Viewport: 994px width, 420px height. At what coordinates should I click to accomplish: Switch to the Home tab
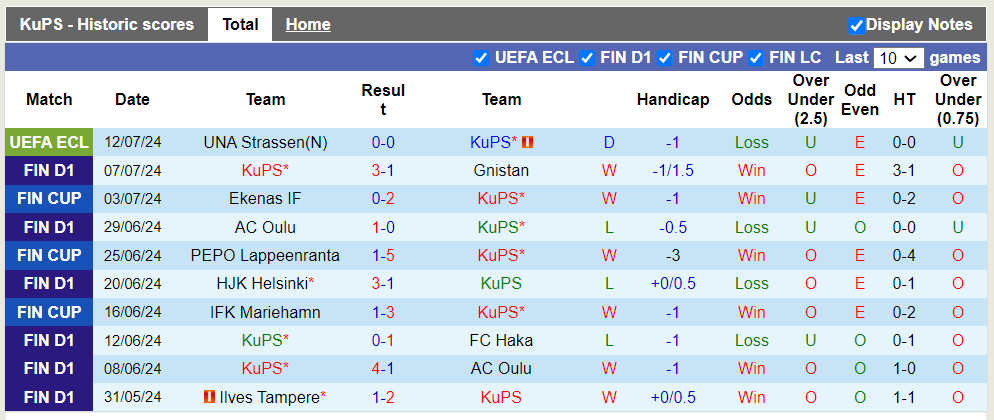tap(308, 25)
